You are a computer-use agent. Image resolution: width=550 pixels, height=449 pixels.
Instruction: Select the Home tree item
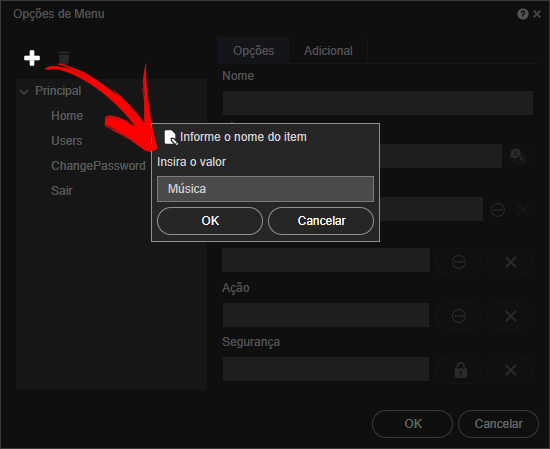point(67,116)
